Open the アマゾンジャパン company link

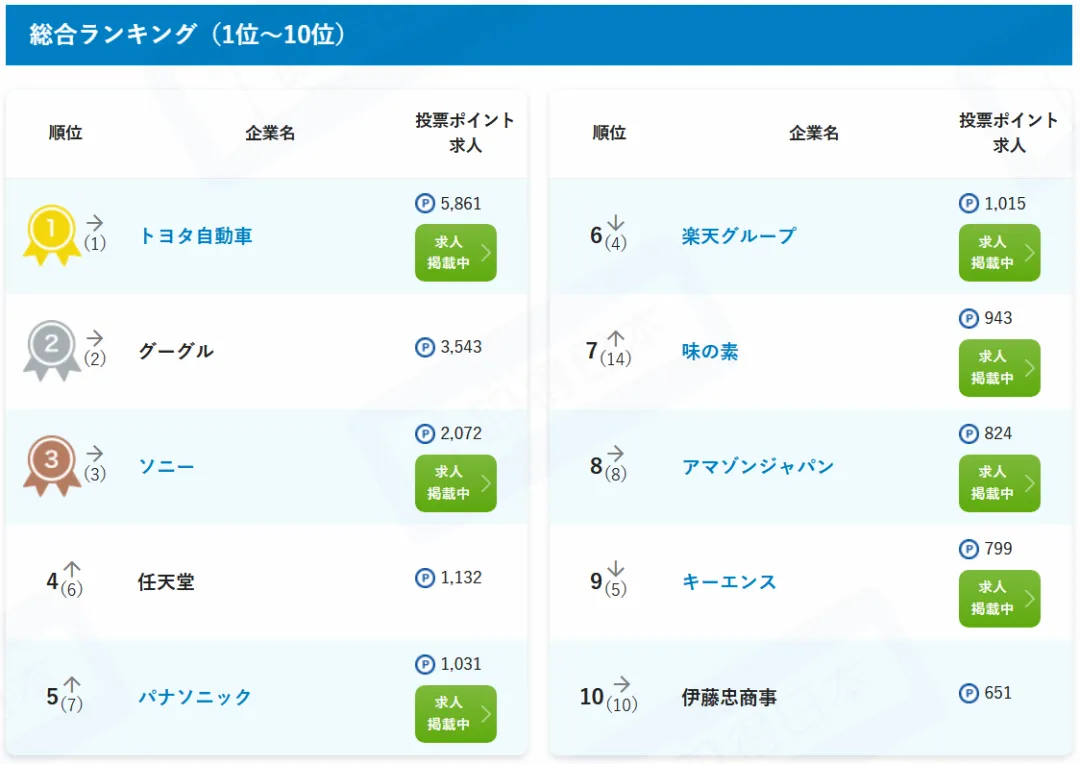pos(758,466)
